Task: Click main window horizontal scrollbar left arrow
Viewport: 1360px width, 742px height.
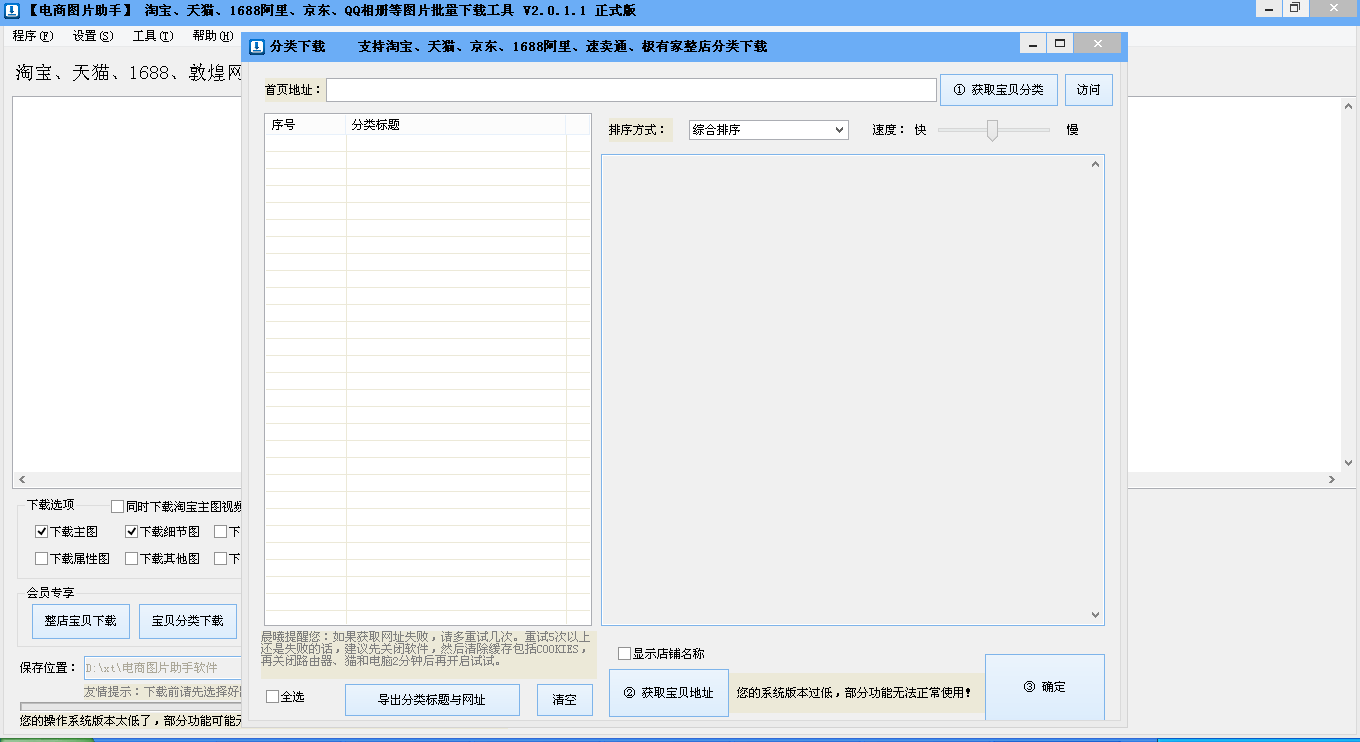Action: 23,480
